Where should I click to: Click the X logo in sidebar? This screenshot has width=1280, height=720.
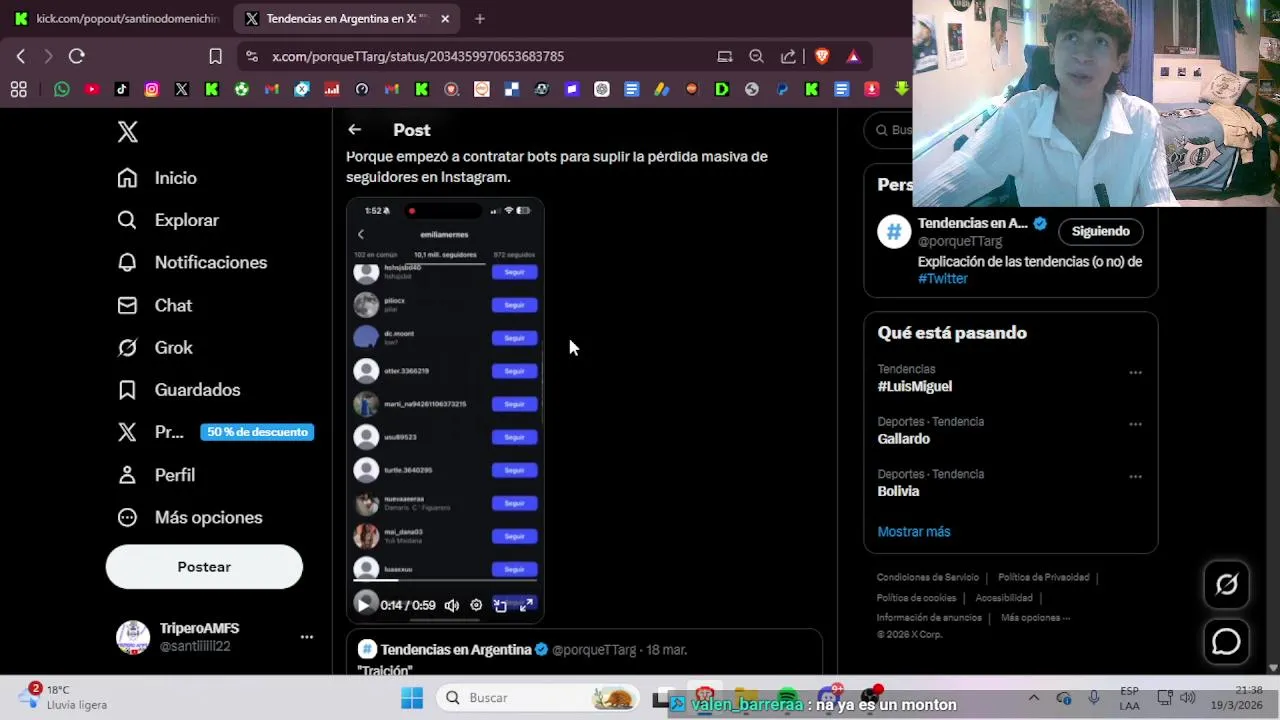128,132
